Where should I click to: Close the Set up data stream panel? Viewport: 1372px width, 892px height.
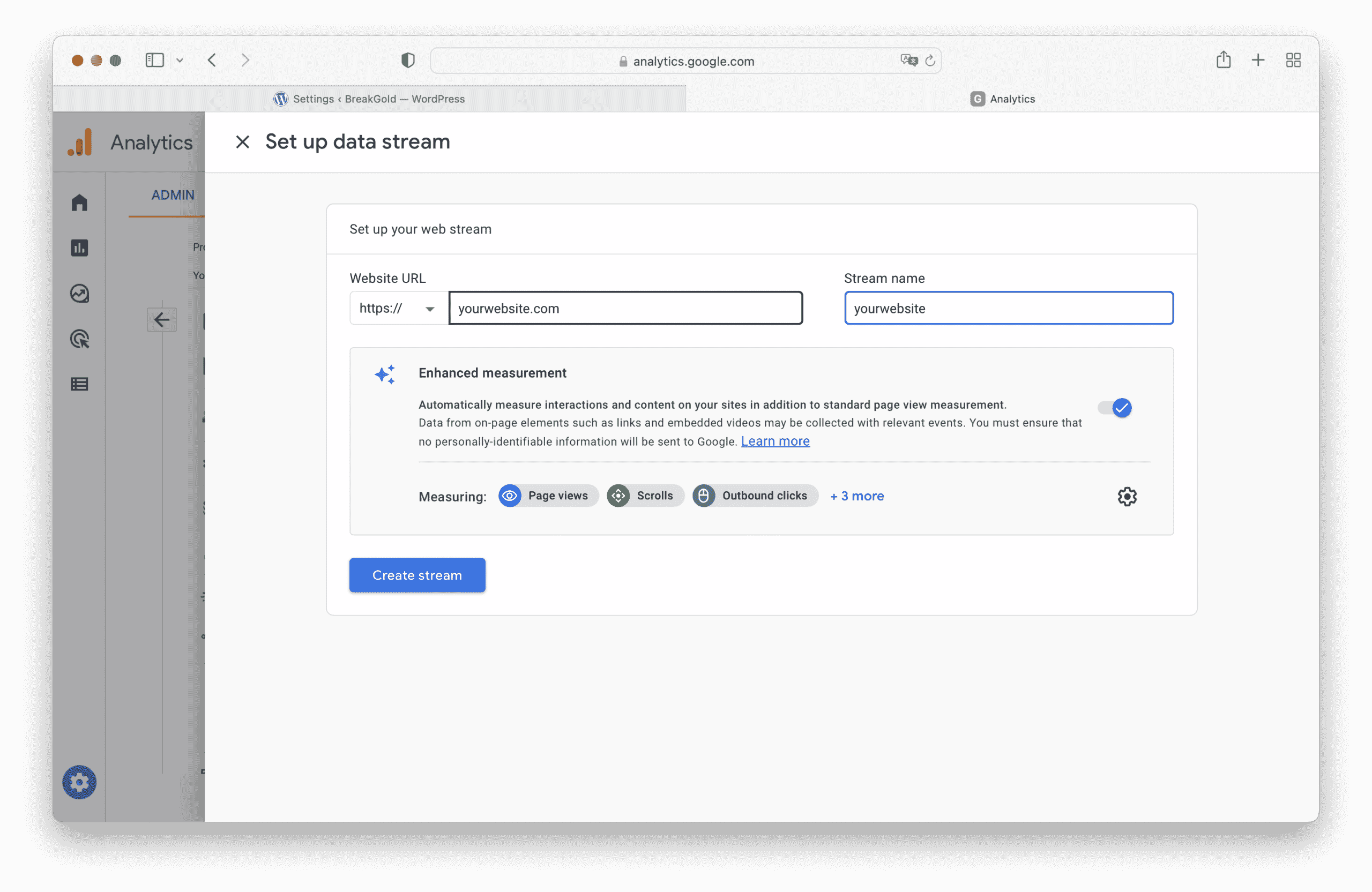pyautogui.click(x=243, y=142)
